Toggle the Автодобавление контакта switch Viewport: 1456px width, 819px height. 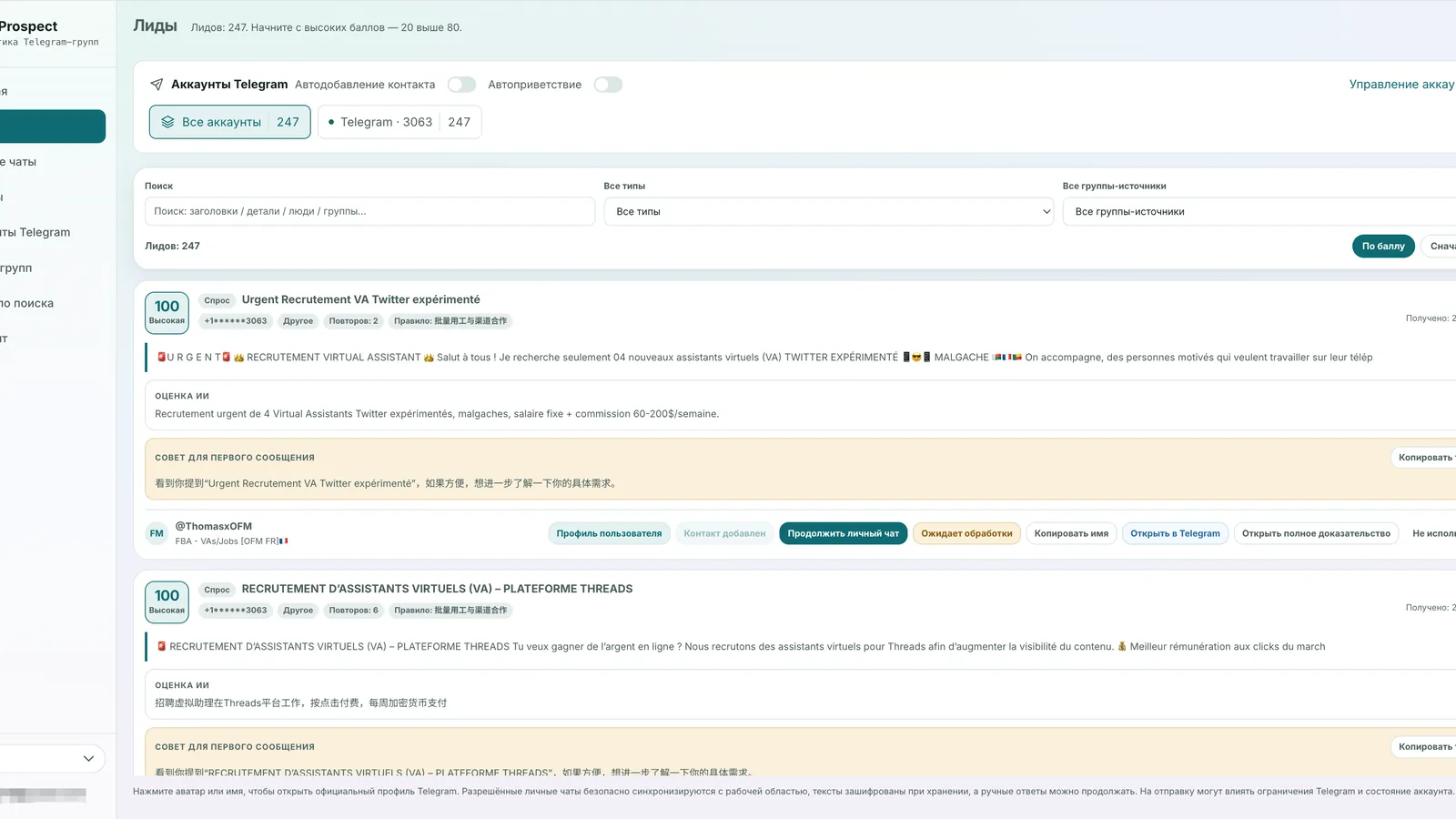(x=461, y=85)
